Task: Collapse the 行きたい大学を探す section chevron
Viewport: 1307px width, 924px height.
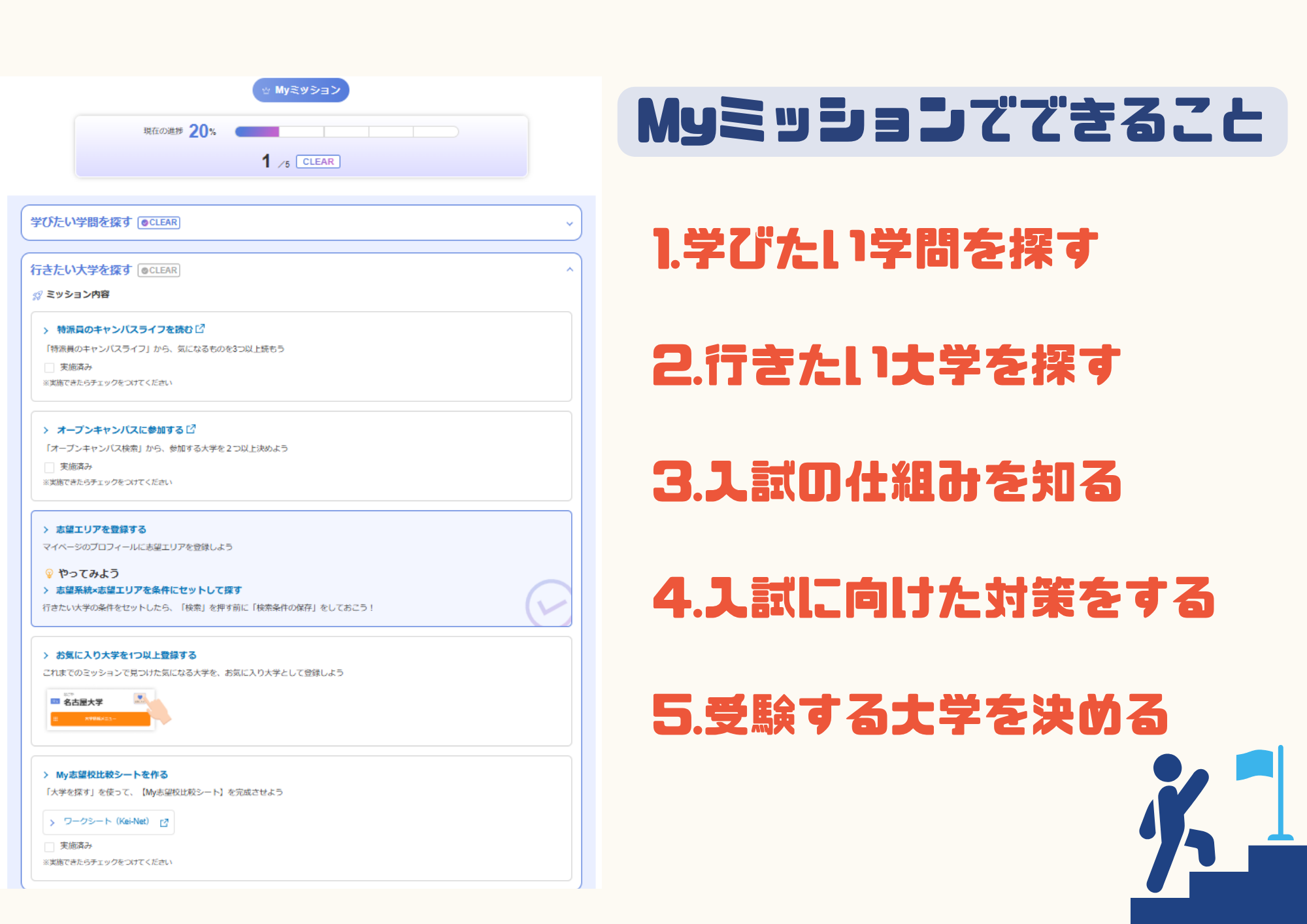Action: [569, 269]
